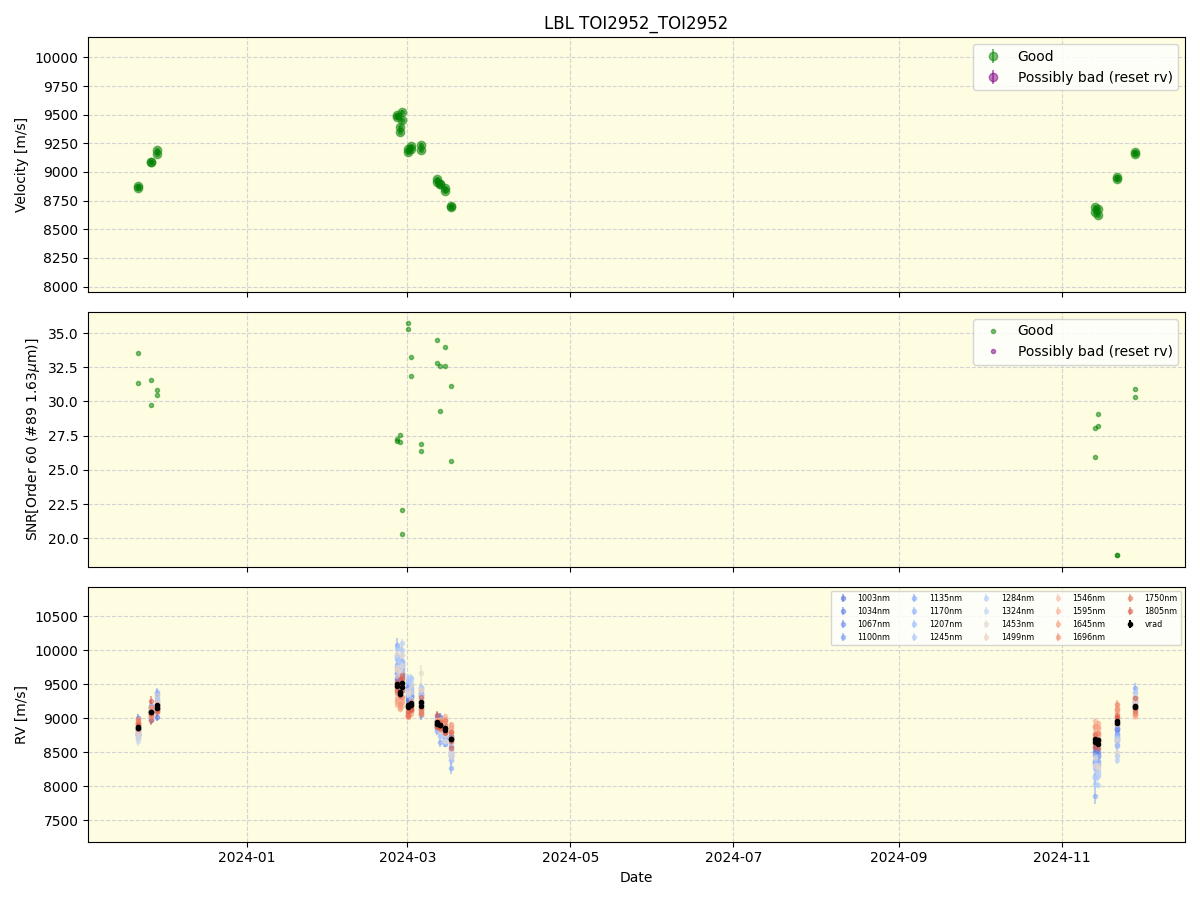Click the purple marker in velocity panel legend
The width and height of the screenshot is (1200, 900).
click(993, 77)
